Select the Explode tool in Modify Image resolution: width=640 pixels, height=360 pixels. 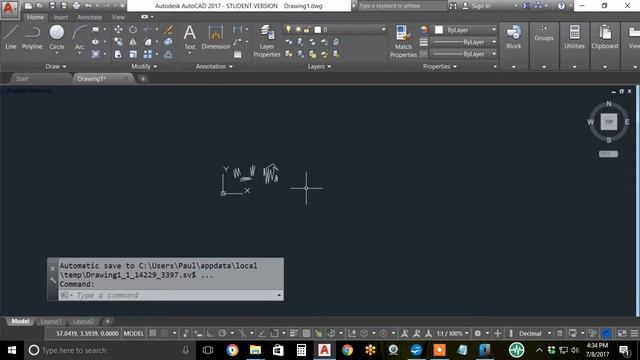(x=168, y=42)
